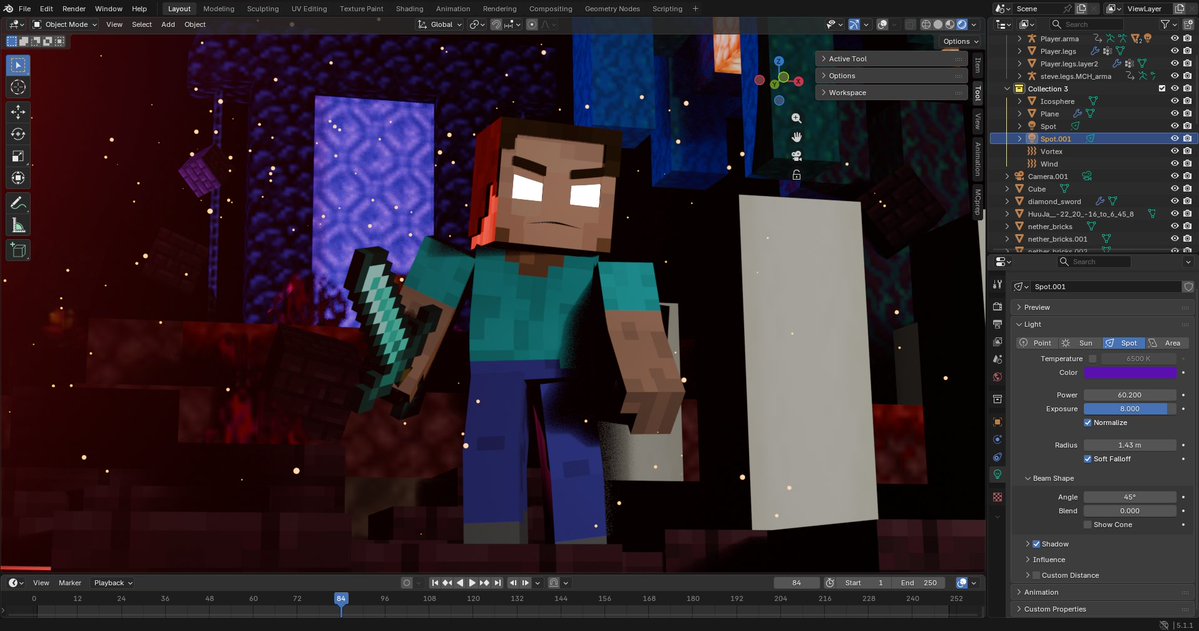Toggle the Soft Falloff checkbox
Screen dimensions: 1199x631
1087,459
